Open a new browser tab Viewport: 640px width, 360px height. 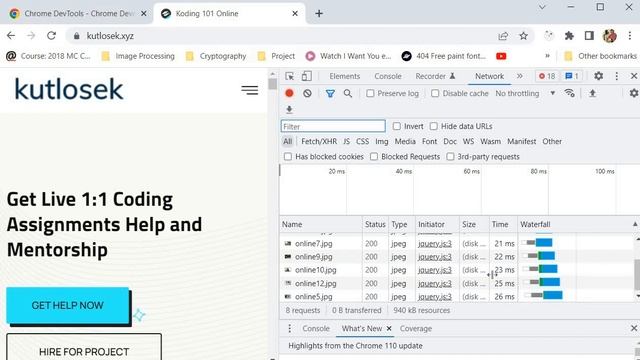[x=319, y=13]
